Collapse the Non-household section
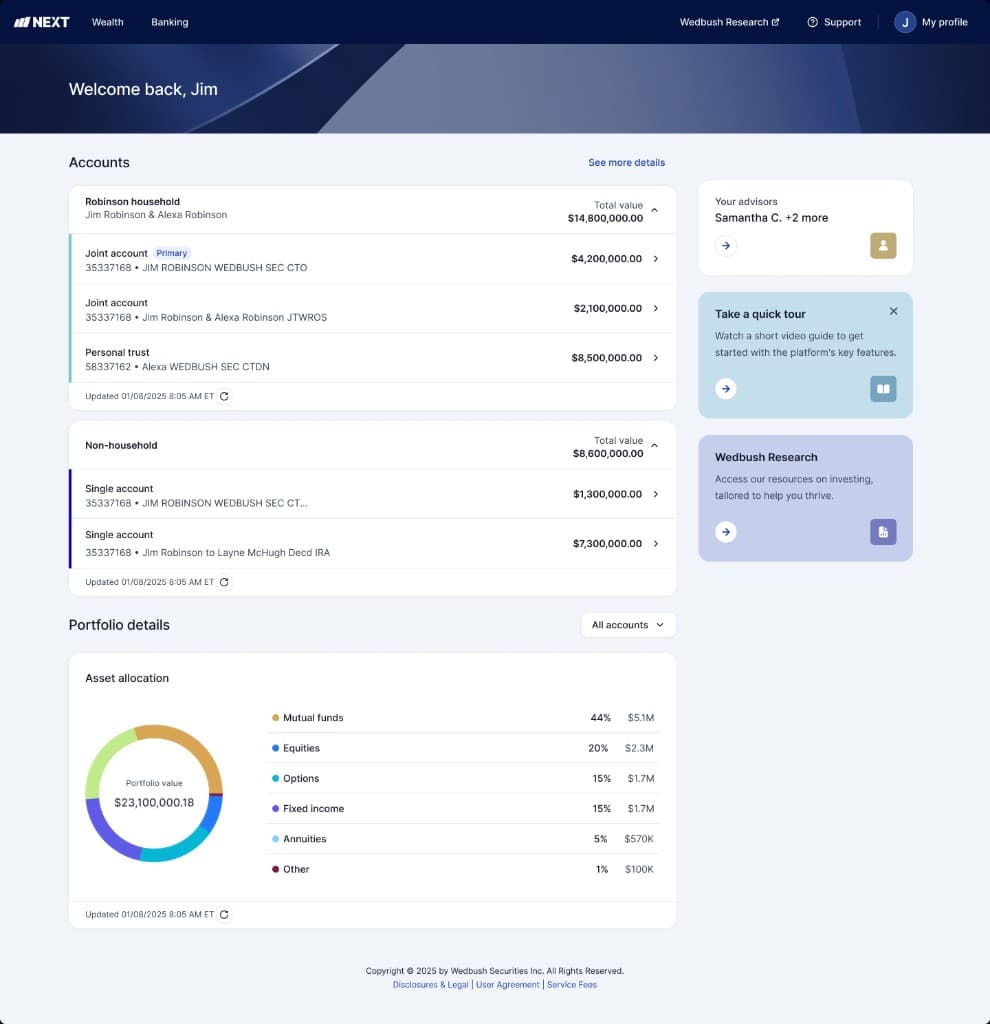This screenshot has height=1024, width=990. click(654, 445)
